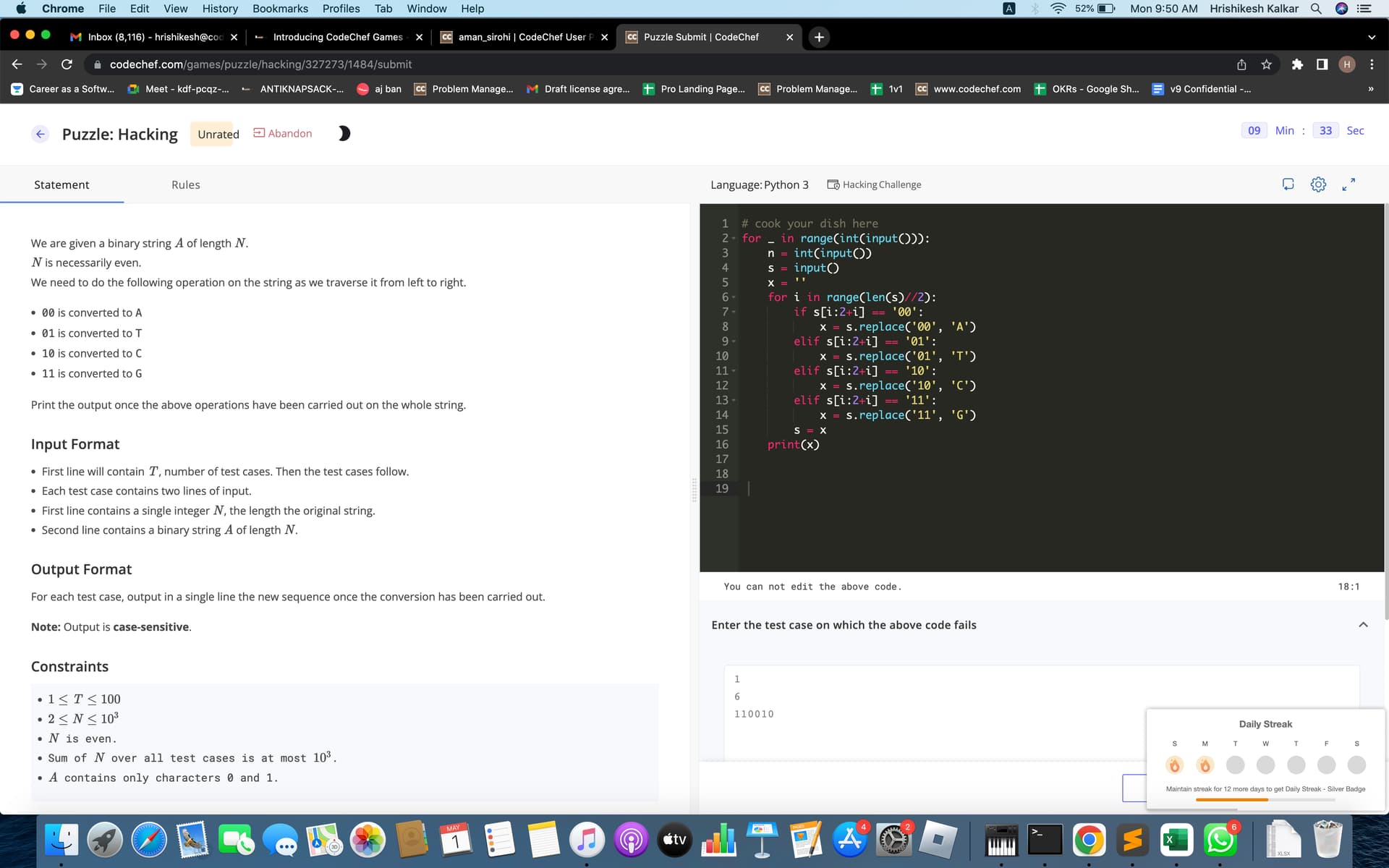Image resolution: width=1389 pixels, height=868 pixels.
Task: Open the History menu
Action: pyautogui.click(x=220, y=9)
